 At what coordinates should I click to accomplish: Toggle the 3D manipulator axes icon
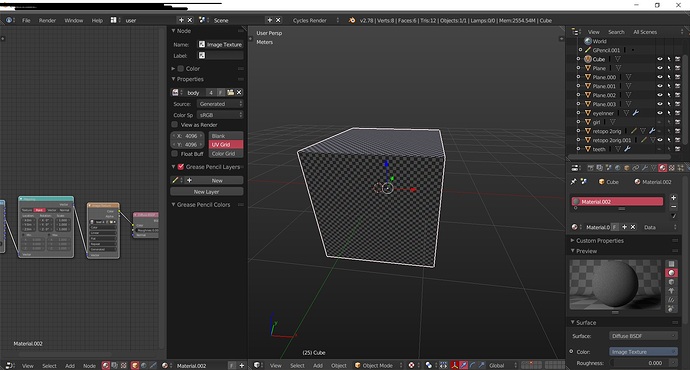455,366
